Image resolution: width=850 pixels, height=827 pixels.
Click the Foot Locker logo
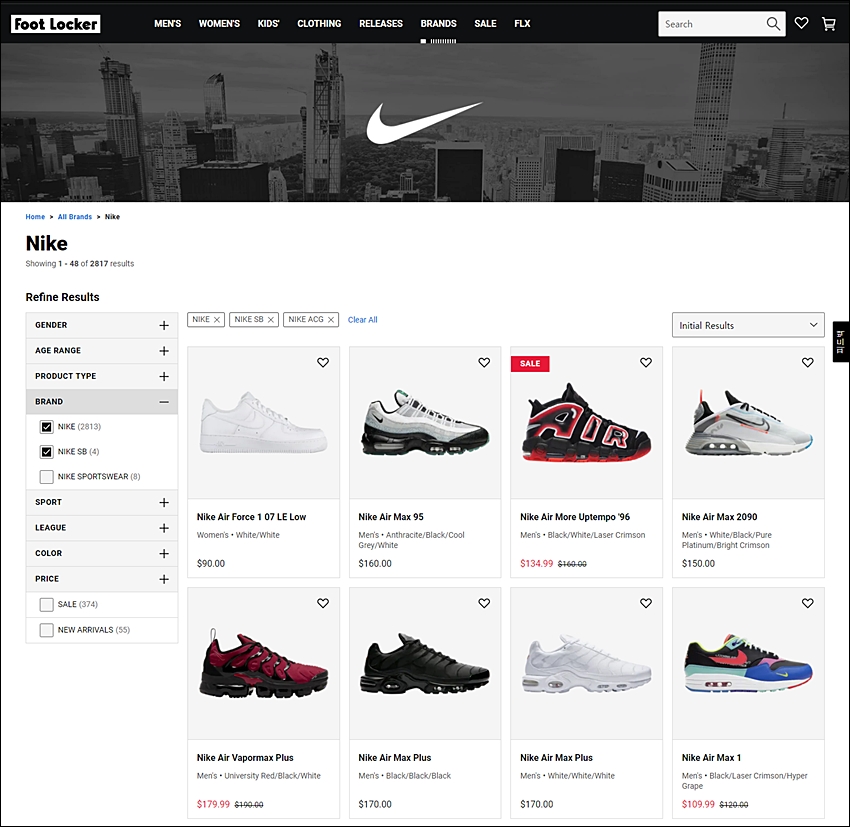(55, 24)
